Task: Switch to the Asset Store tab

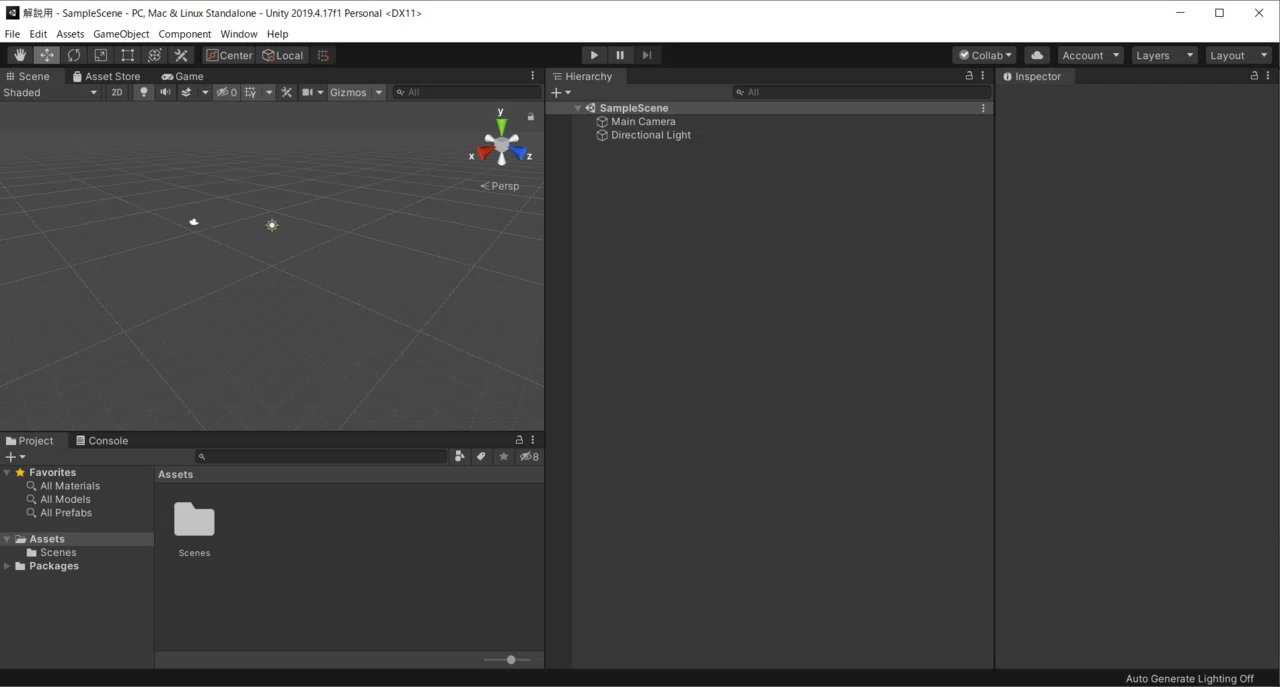Action: [106, 76]
